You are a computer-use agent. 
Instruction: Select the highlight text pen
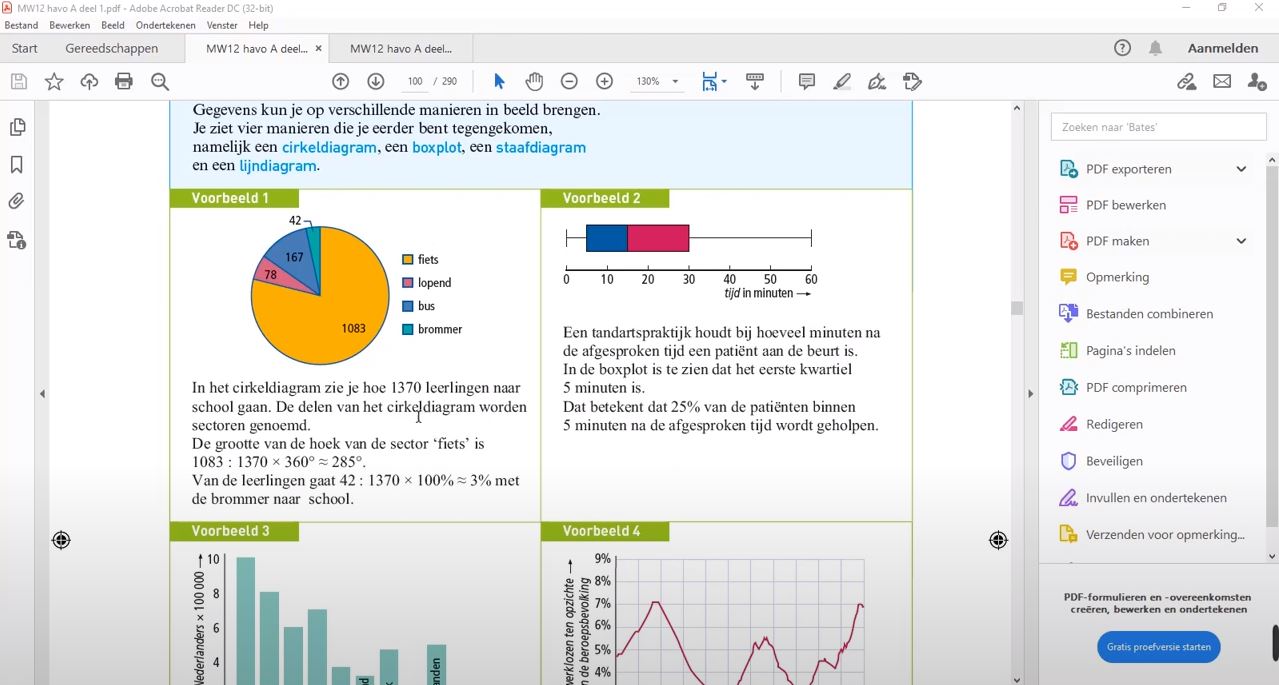pos(842,82)
